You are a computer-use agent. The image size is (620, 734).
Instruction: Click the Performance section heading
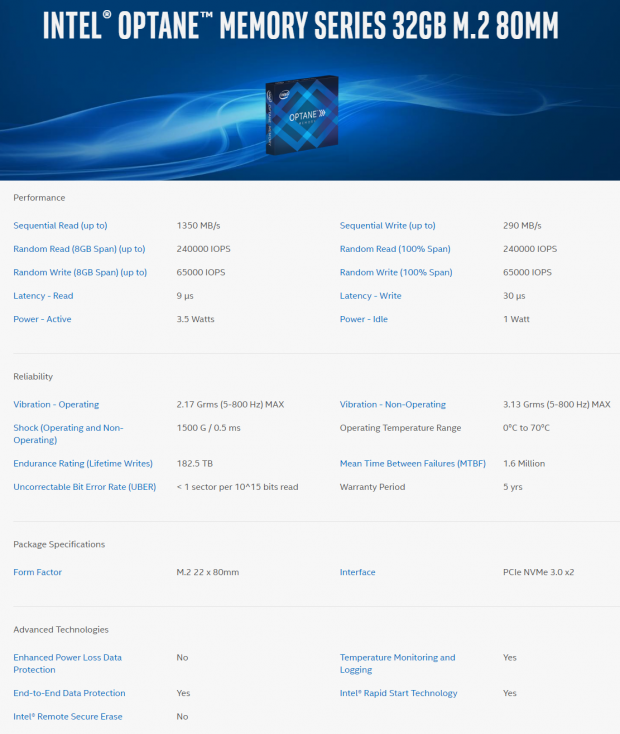39,198
